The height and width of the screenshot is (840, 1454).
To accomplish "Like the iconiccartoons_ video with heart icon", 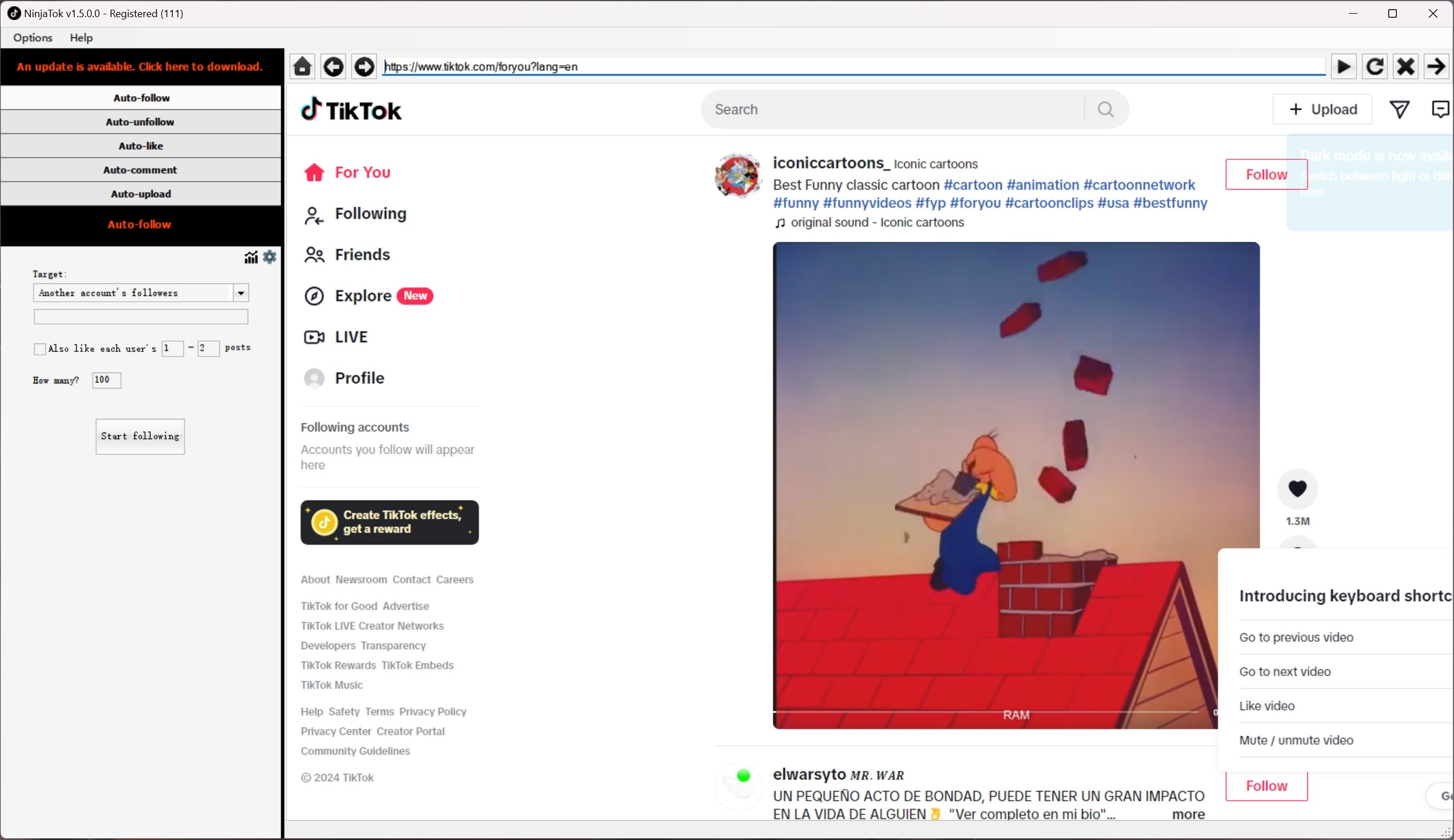I will tap(1297, 489).
